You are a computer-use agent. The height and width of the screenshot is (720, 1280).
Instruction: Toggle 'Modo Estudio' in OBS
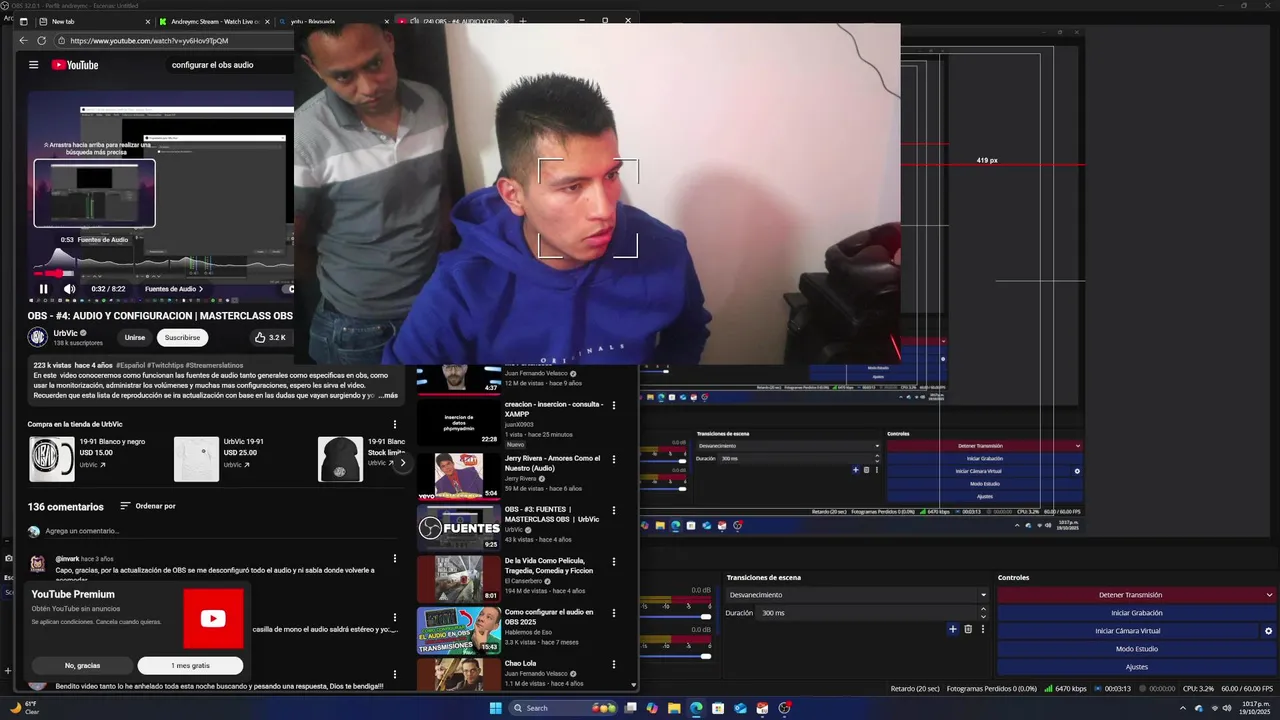click(x=1137, y=649)
